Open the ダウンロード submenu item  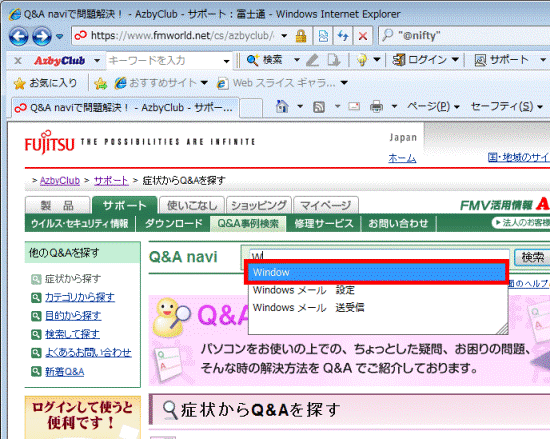click(x=174, y=223)
